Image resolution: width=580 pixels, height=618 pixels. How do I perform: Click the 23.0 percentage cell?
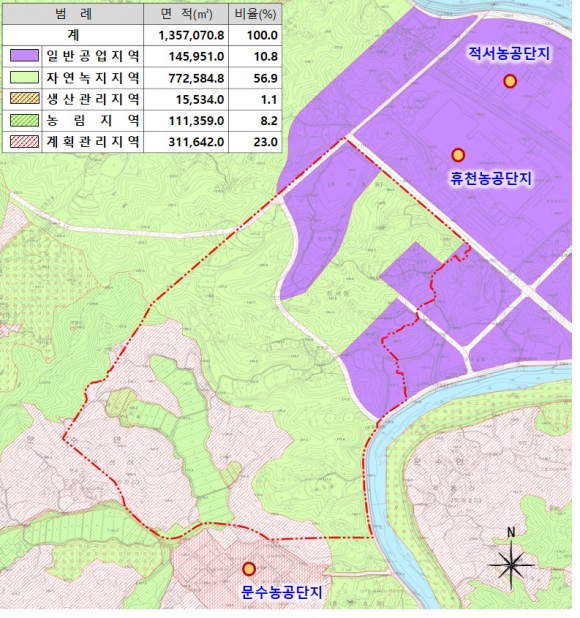[266, 142]
